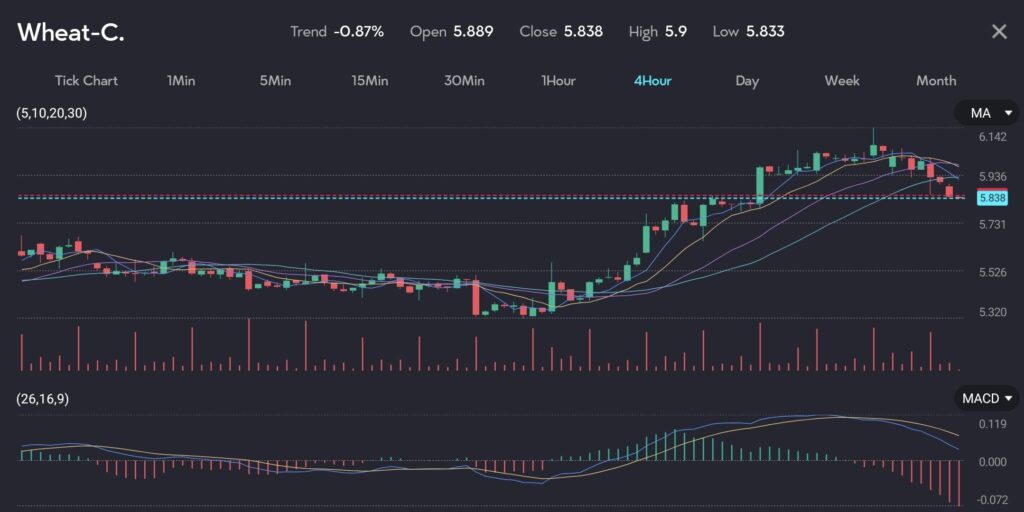The width and height of the screenshot is (1024, 512).
Task: Close the Wheat-C. chart panel
Action: pyautogui.click(x=998, y=32)
